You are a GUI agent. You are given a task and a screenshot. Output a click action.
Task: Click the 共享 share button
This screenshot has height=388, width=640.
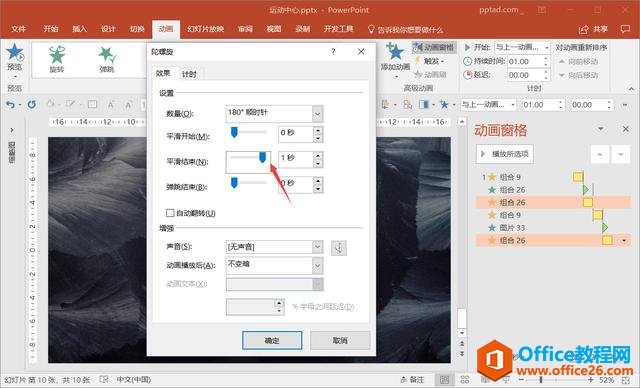point(593,29)
